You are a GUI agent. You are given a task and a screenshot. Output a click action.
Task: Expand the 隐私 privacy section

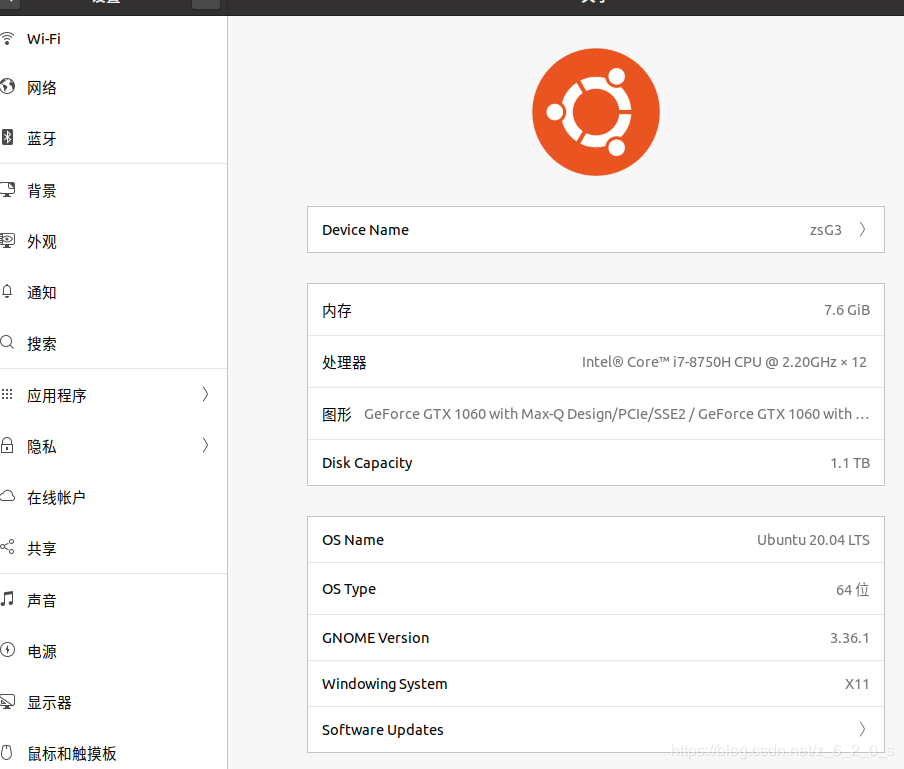206,446
